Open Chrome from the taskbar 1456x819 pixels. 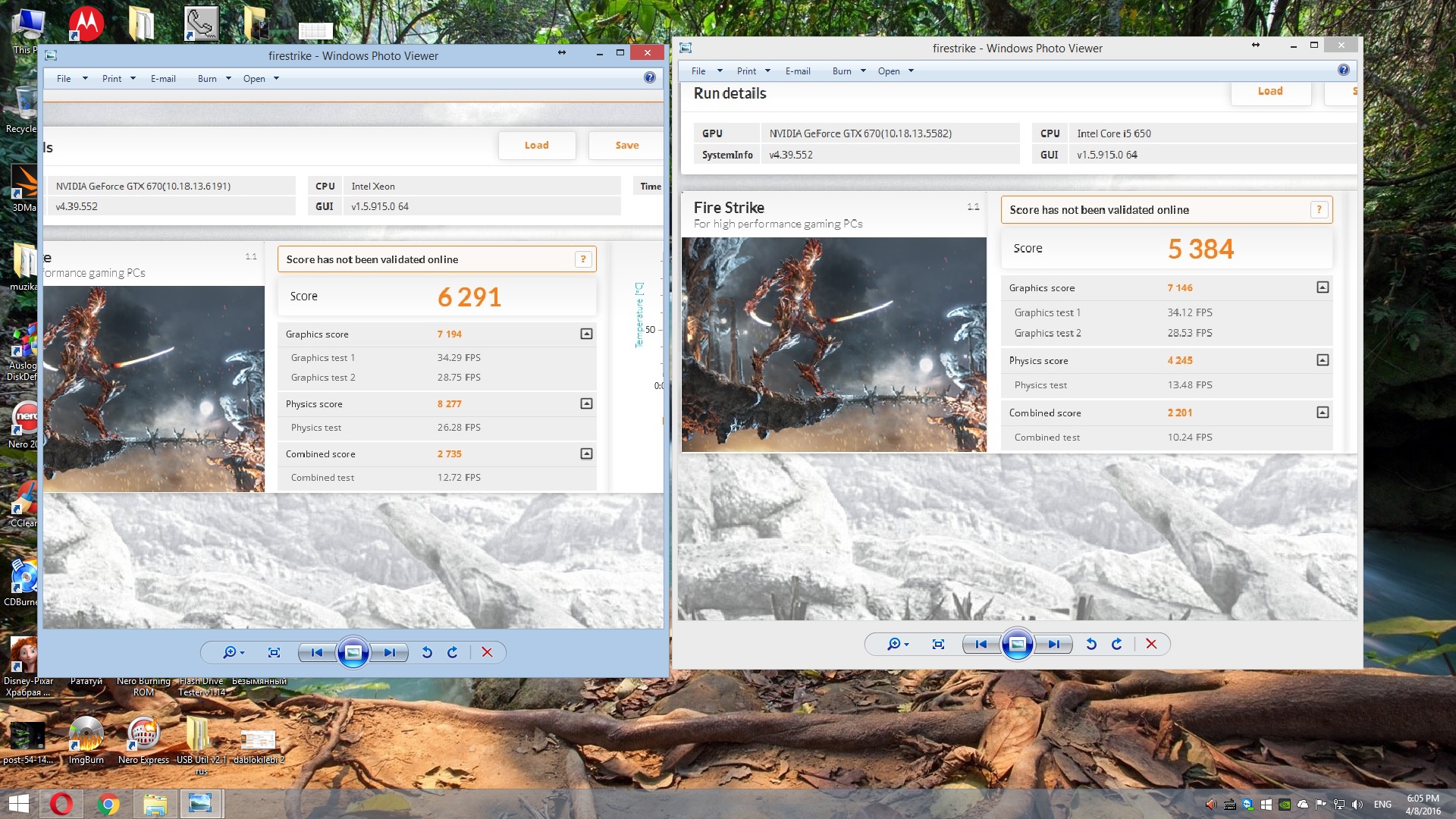click(x=108, y=804)
